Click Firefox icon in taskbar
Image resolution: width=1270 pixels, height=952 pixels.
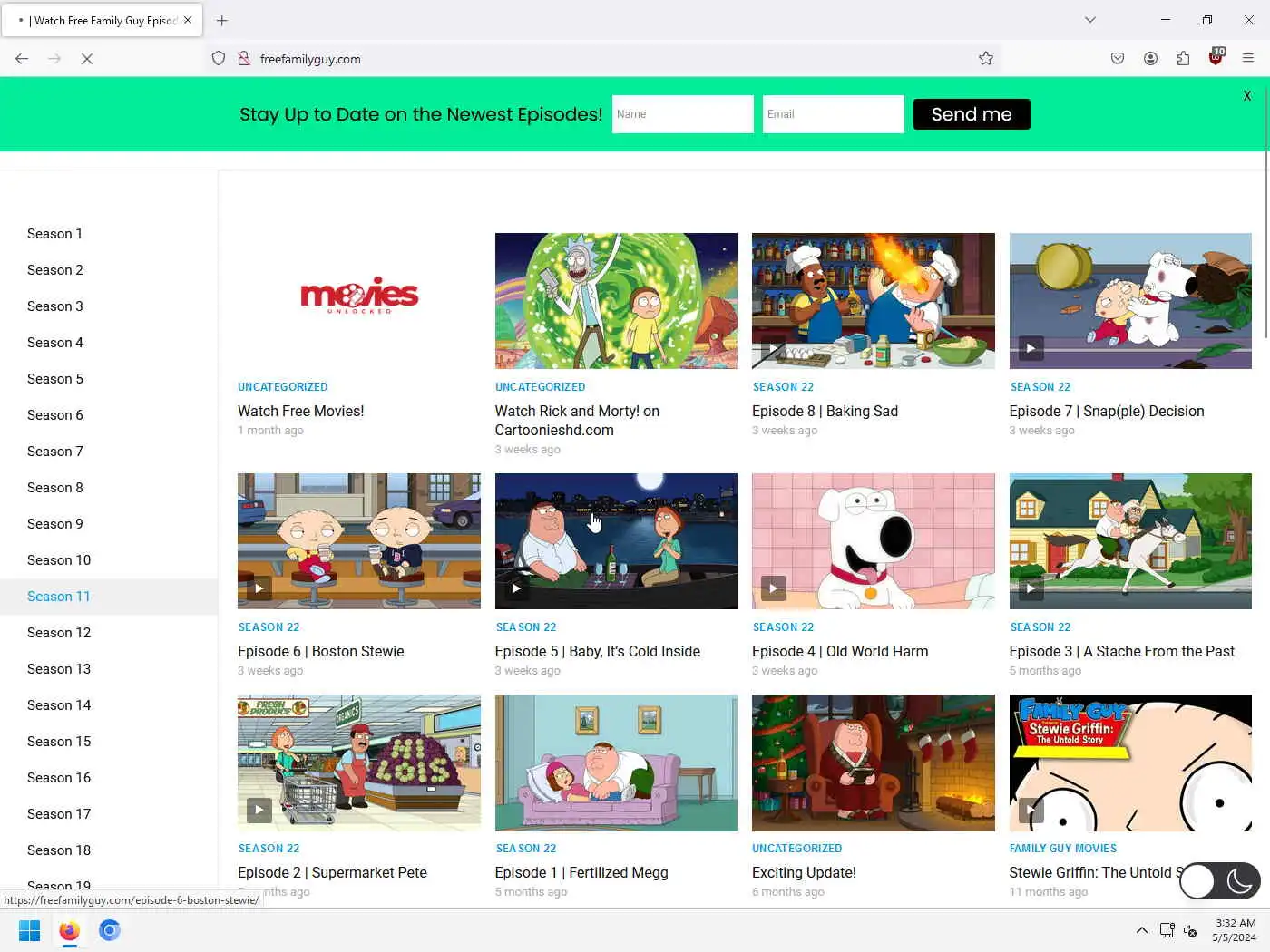pos(69,930)
